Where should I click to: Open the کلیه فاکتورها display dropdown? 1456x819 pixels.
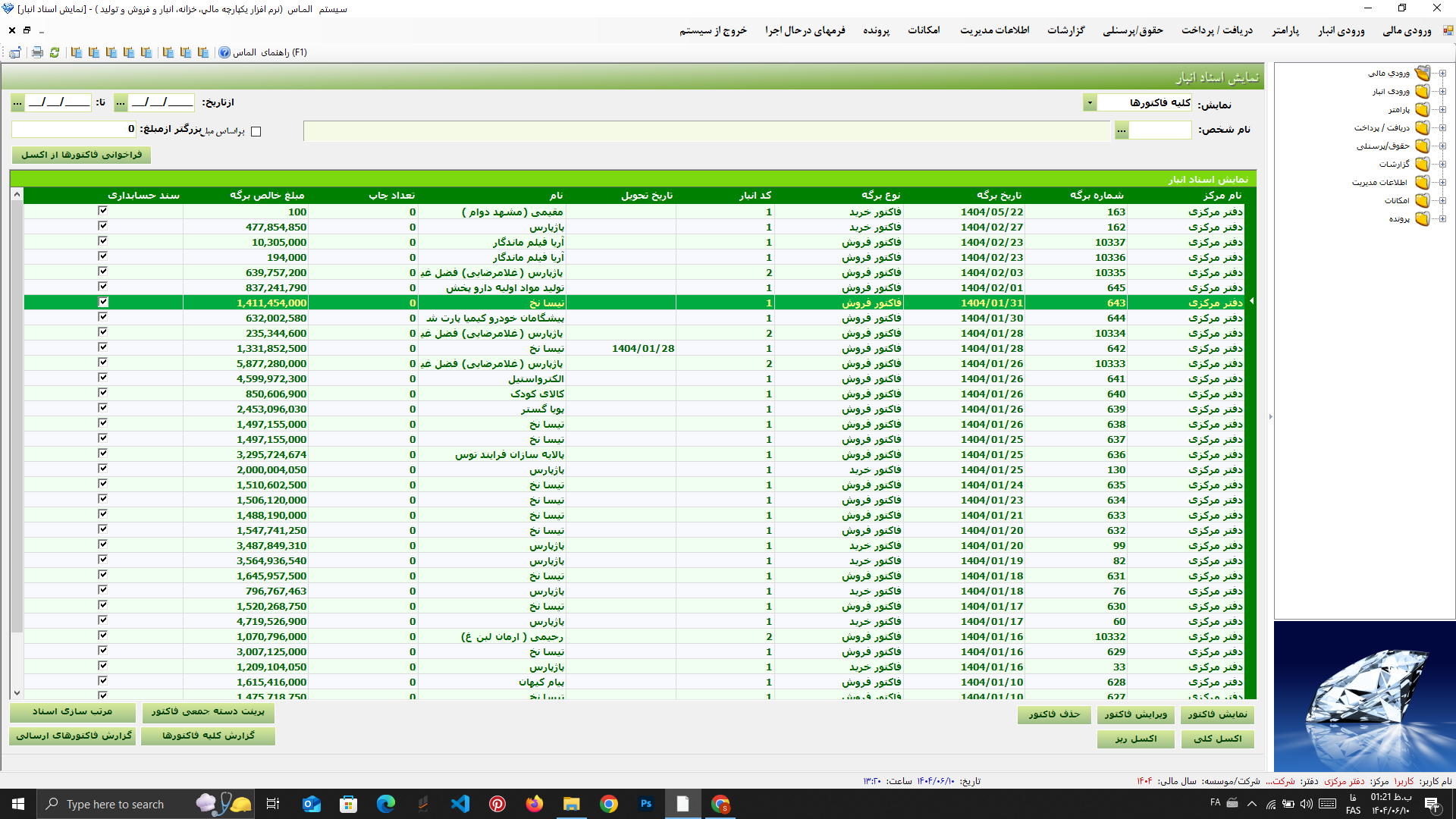(x=1090, y=102)
